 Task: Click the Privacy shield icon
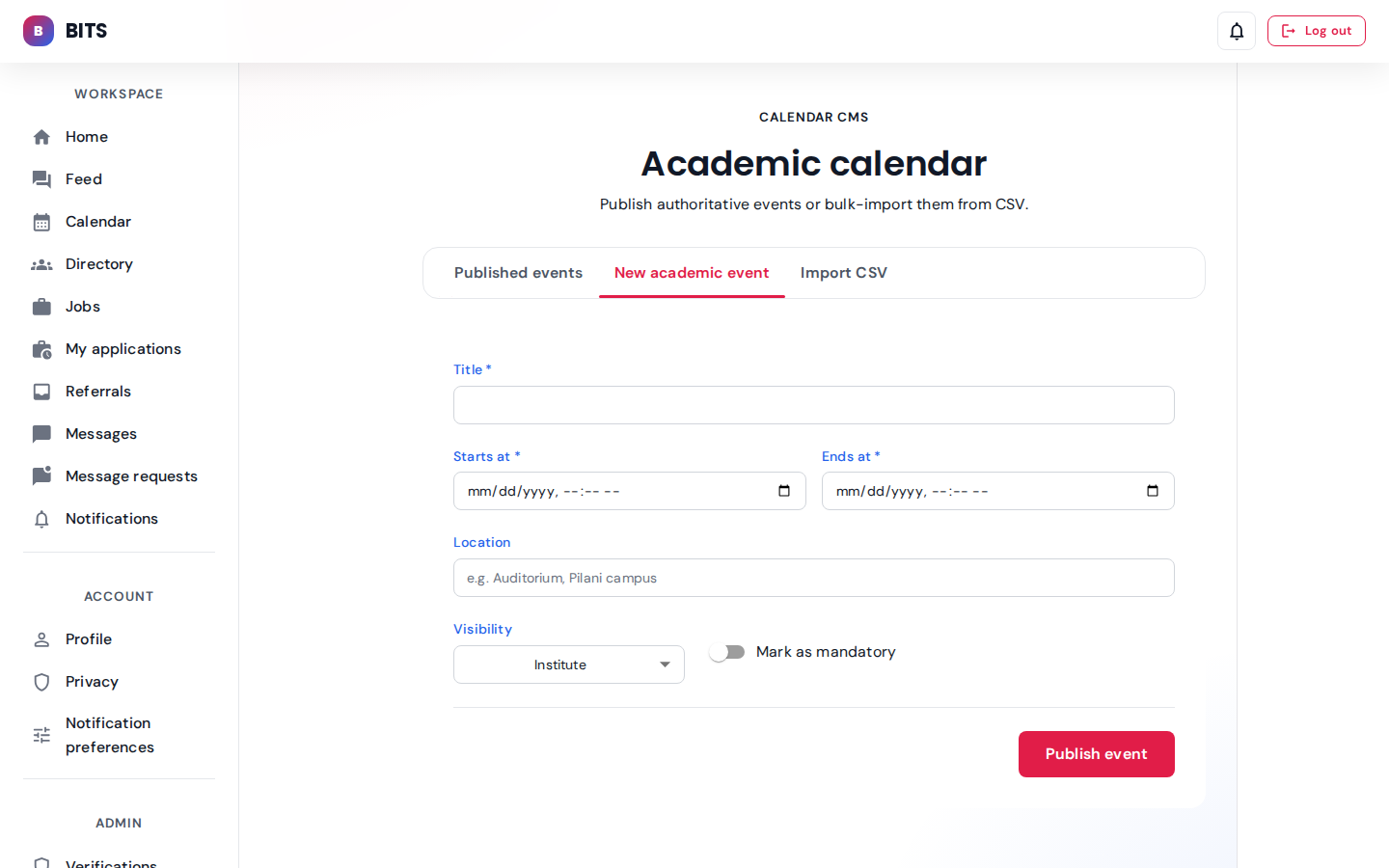tap(41, 682)
